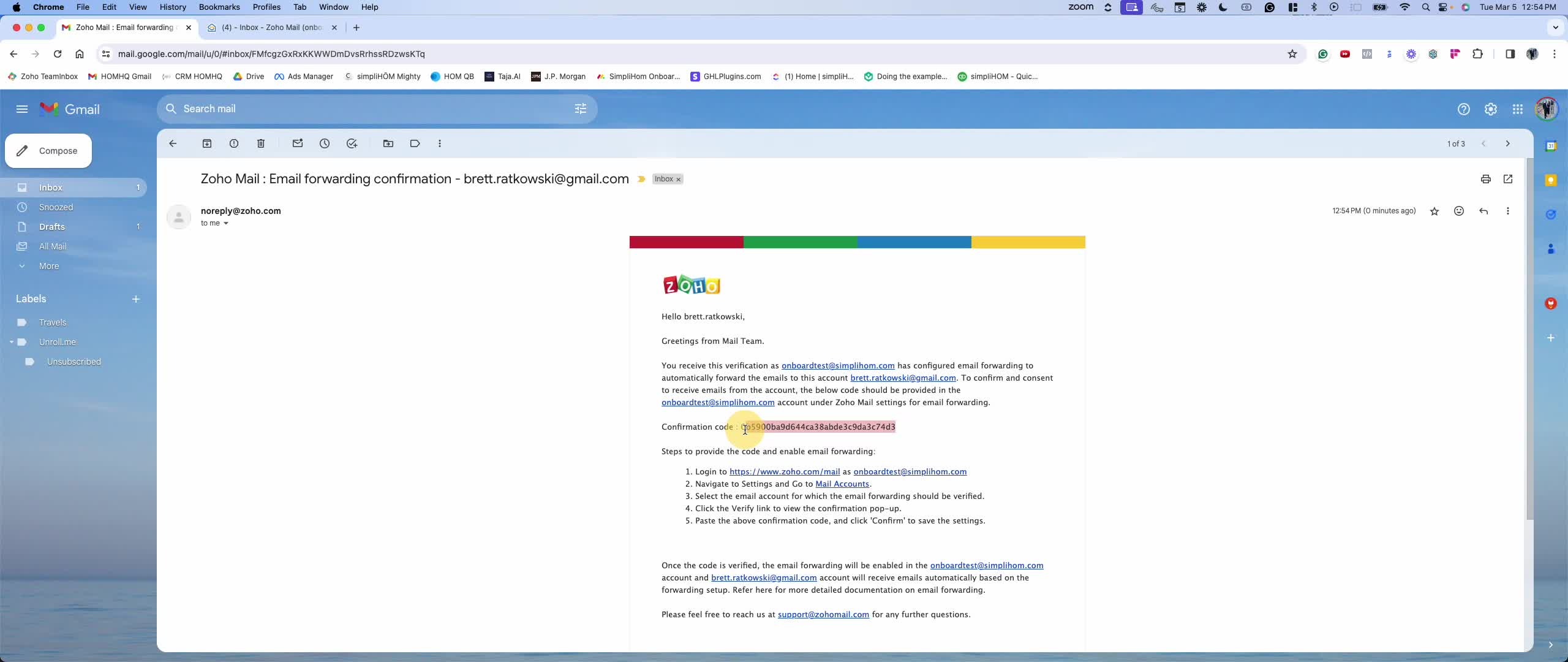Open the Move to folder icon
The width and height of the screenshot is (1568, 662).
[x=388, y=143]
